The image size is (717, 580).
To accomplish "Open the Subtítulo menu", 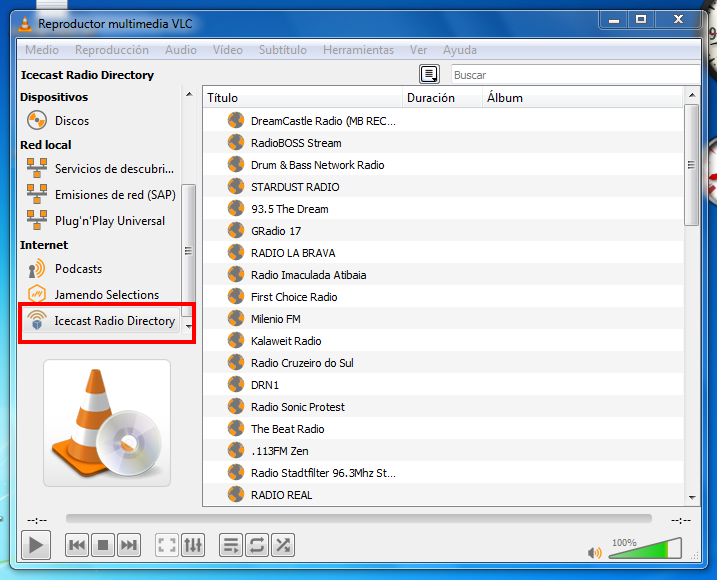I will (283, 50).
